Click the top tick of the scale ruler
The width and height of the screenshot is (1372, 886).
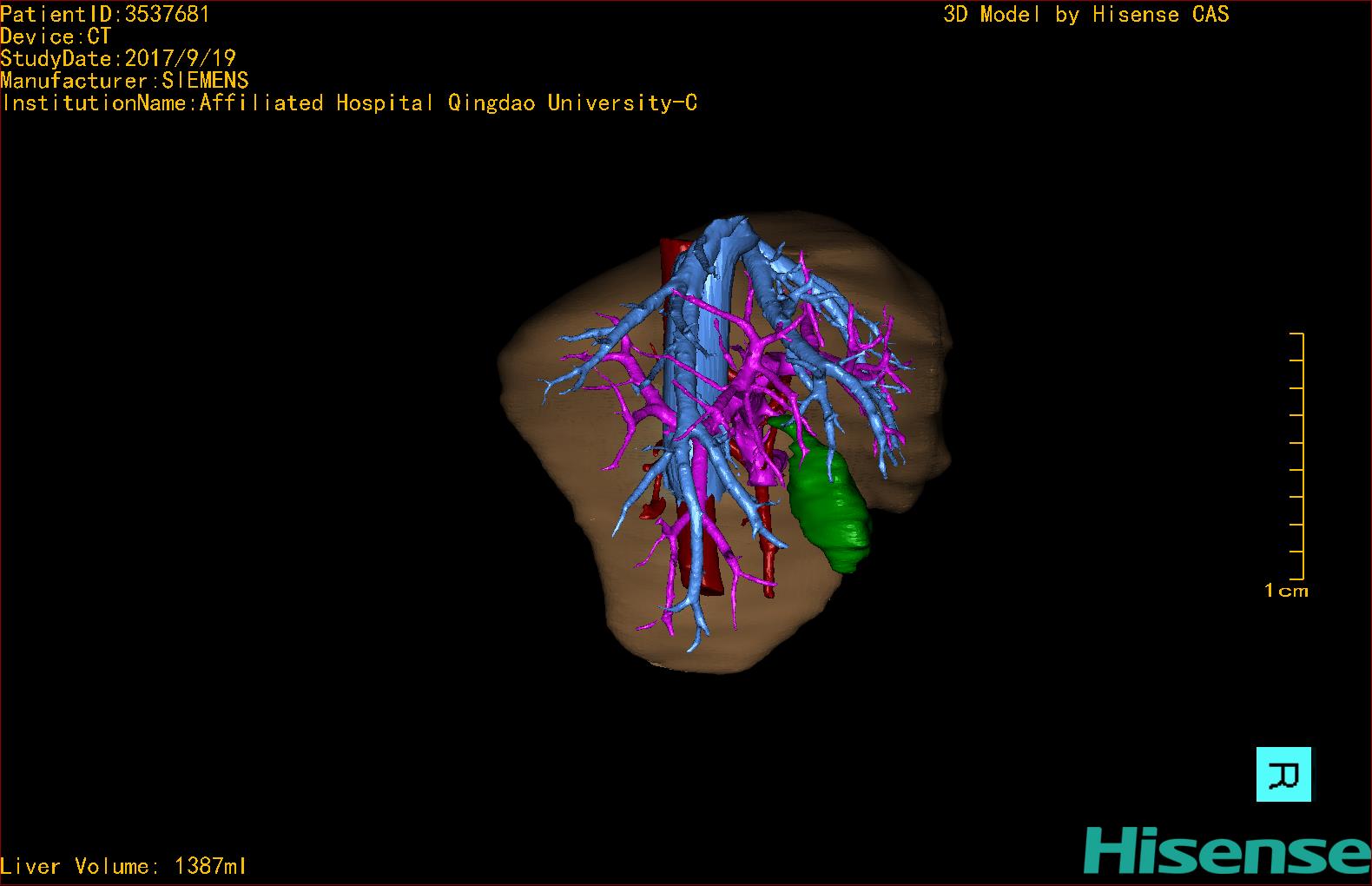(1296, 334)
